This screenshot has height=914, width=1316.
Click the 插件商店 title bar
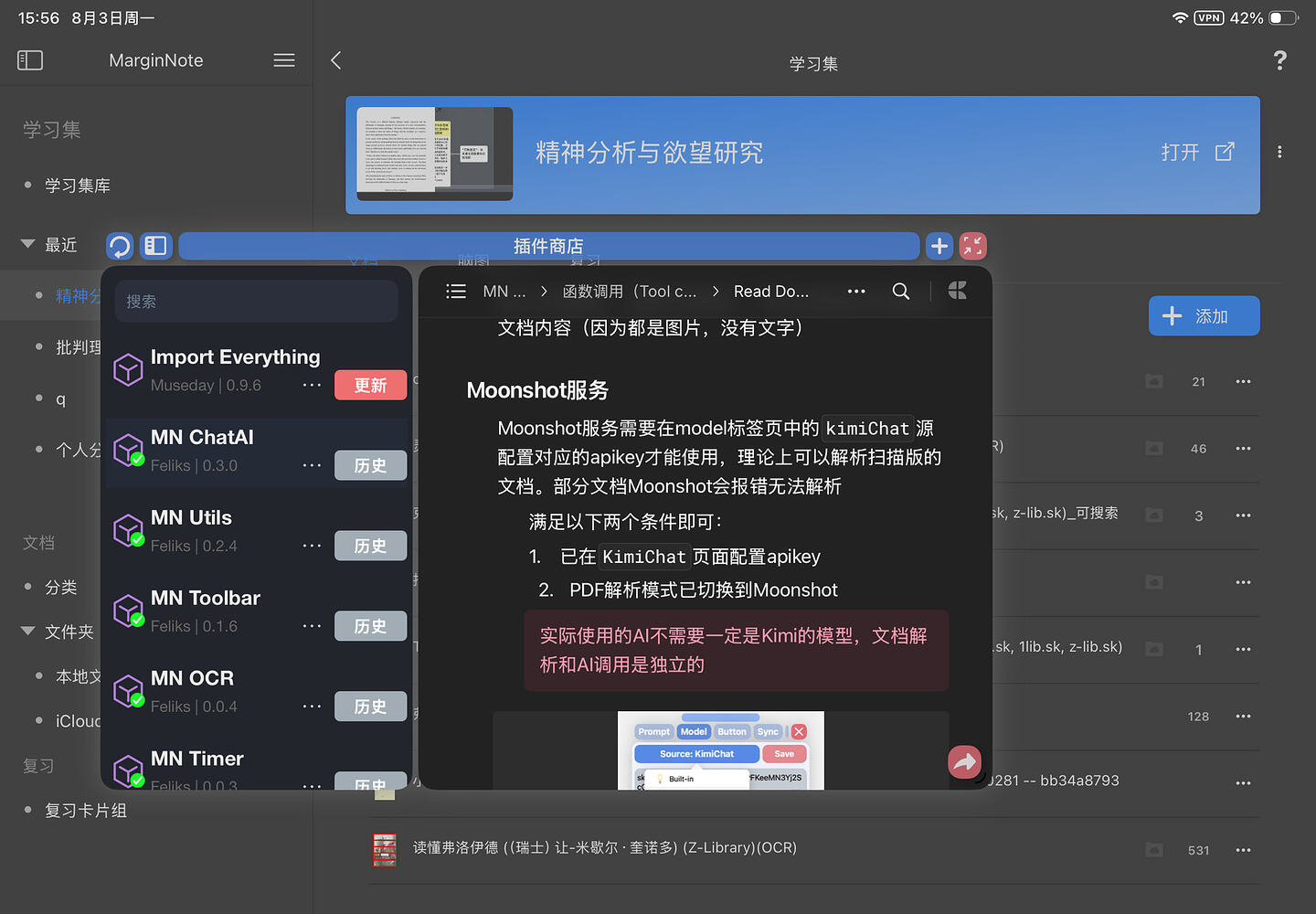tap(548, 246)
